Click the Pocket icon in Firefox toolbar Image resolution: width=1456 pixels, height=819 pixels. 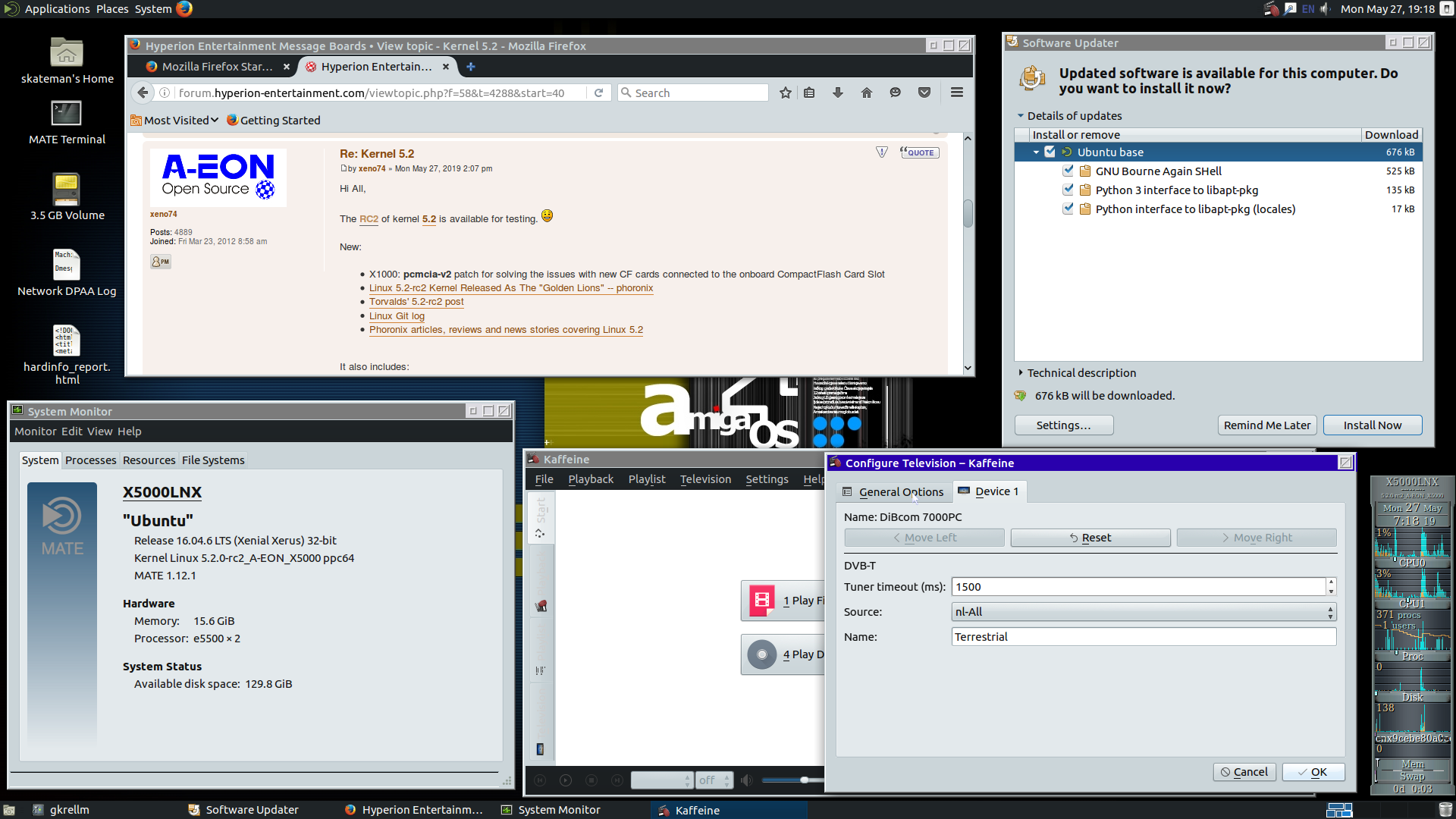tap(924, 93)
